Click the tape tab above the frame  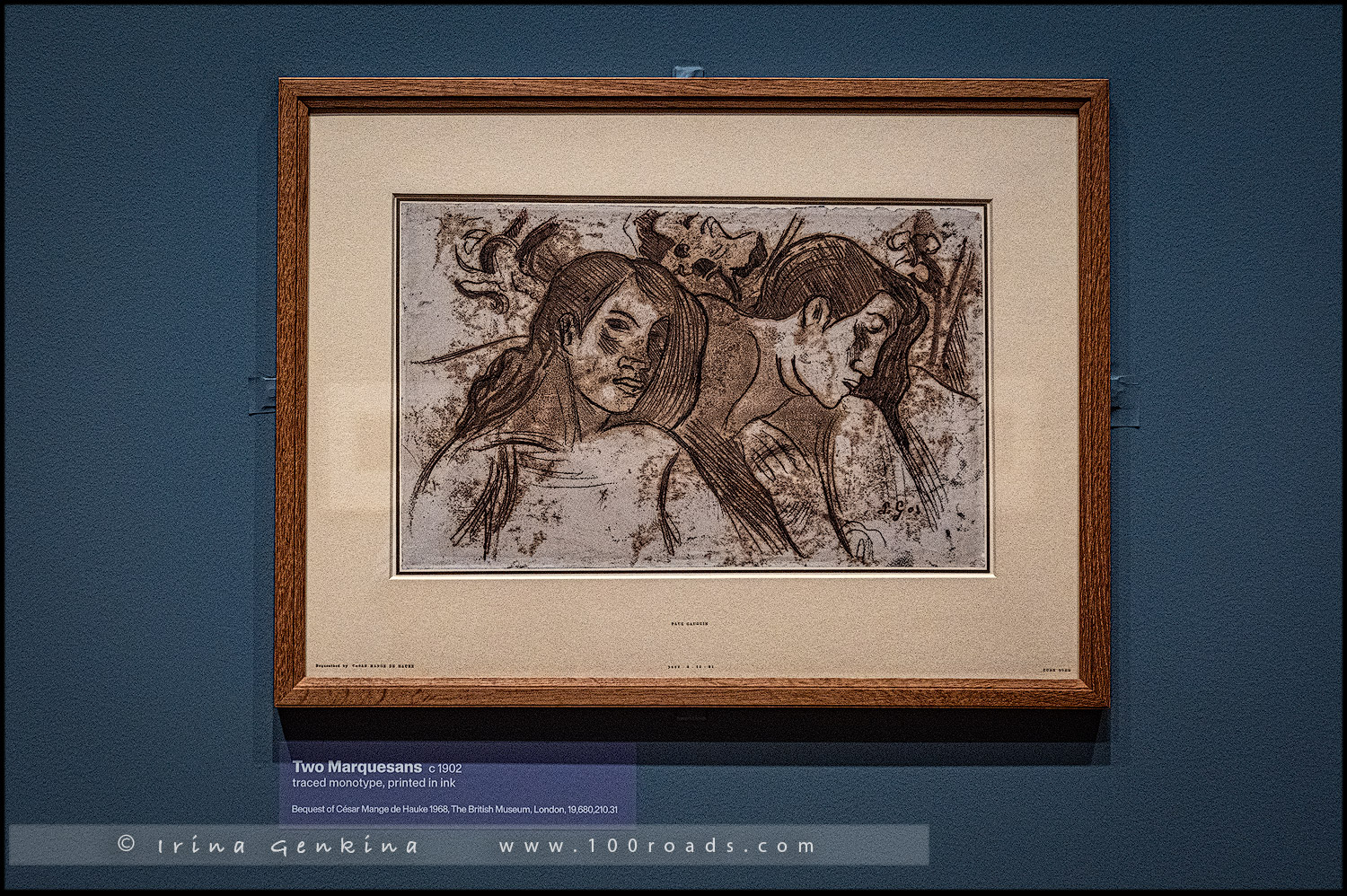click(686, 71)
